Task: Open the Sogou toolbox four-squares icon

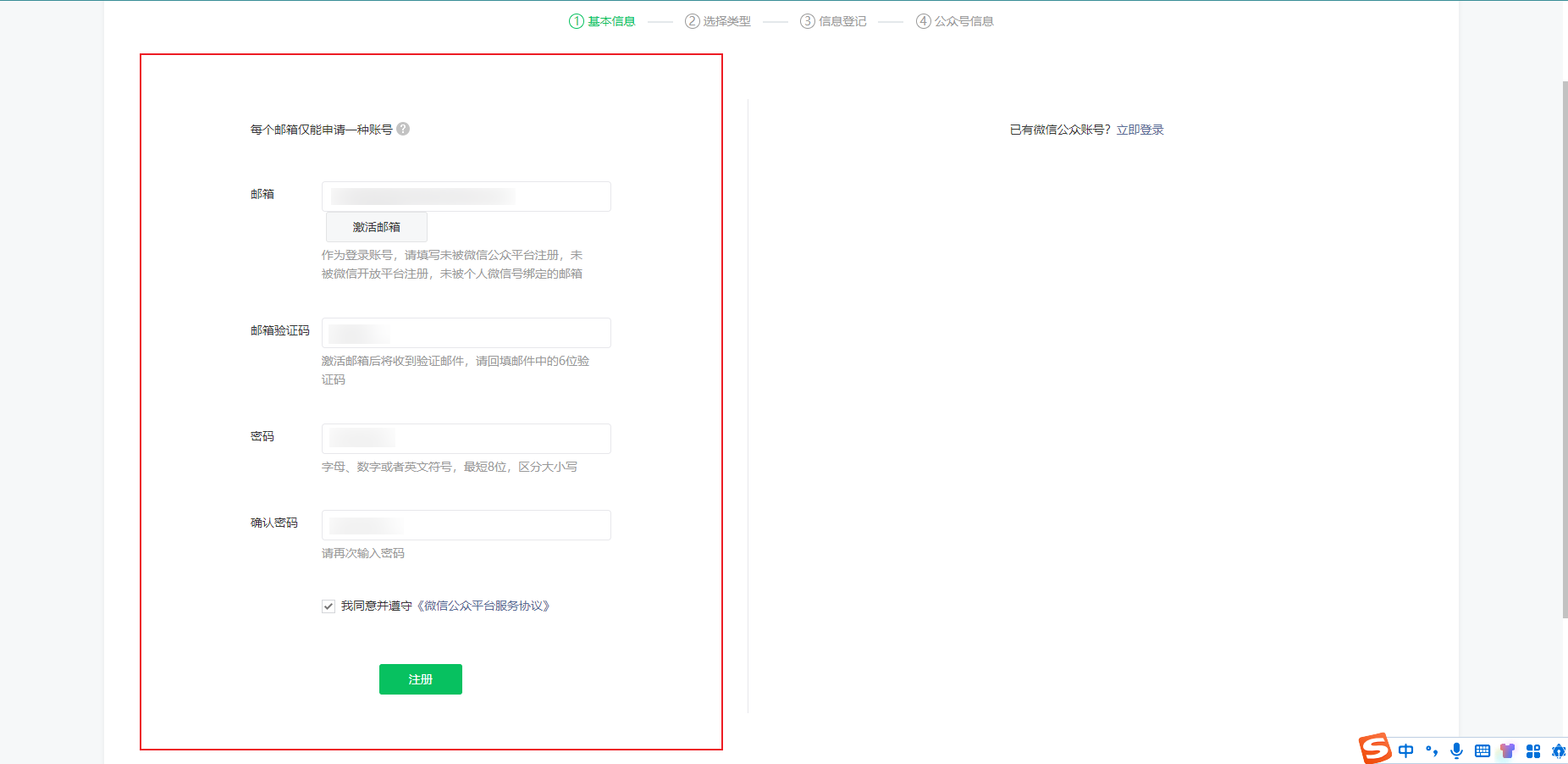Action: pos(1533,750)
